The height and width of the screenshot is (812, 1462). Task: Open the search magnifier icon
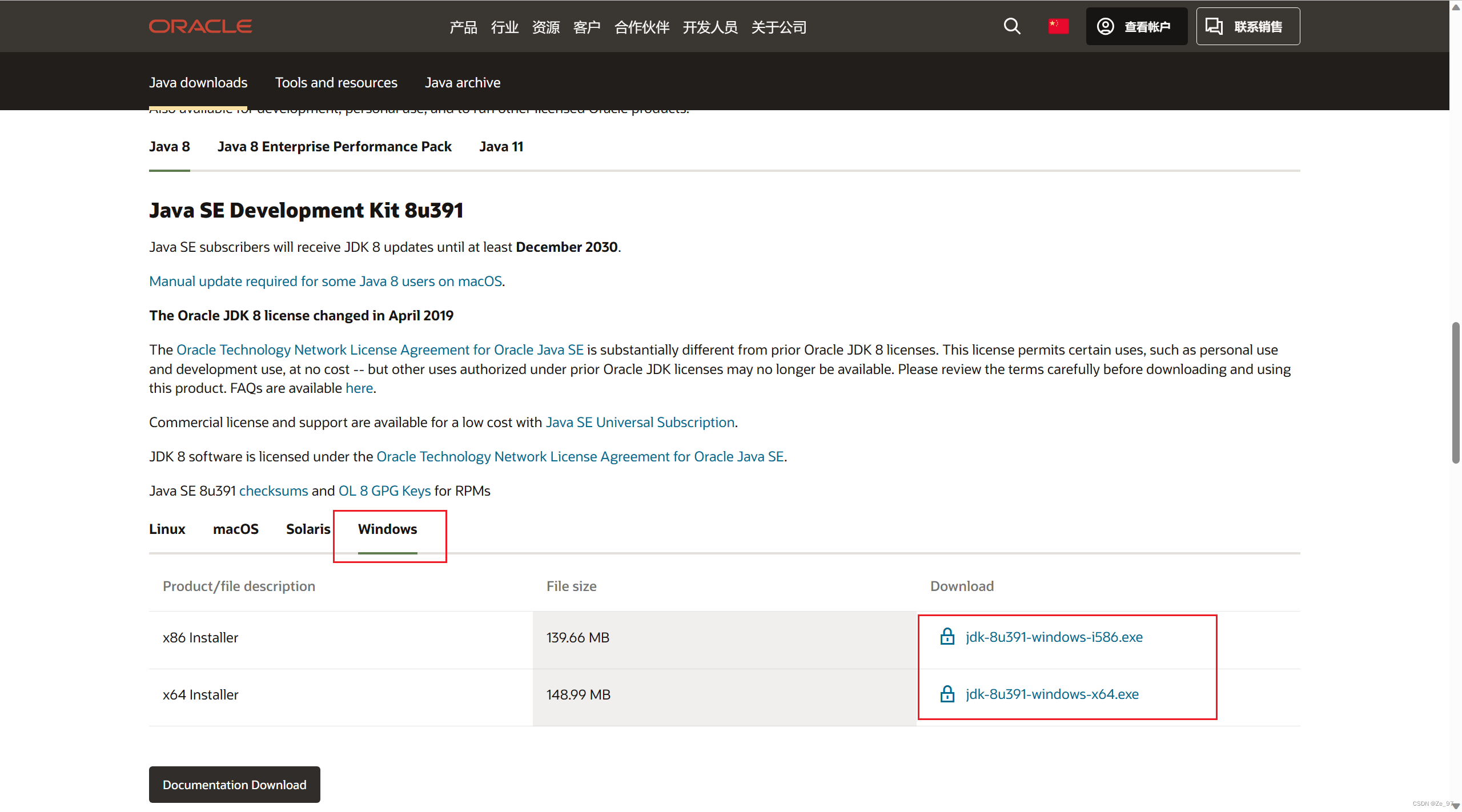[x=1011, y=26]
